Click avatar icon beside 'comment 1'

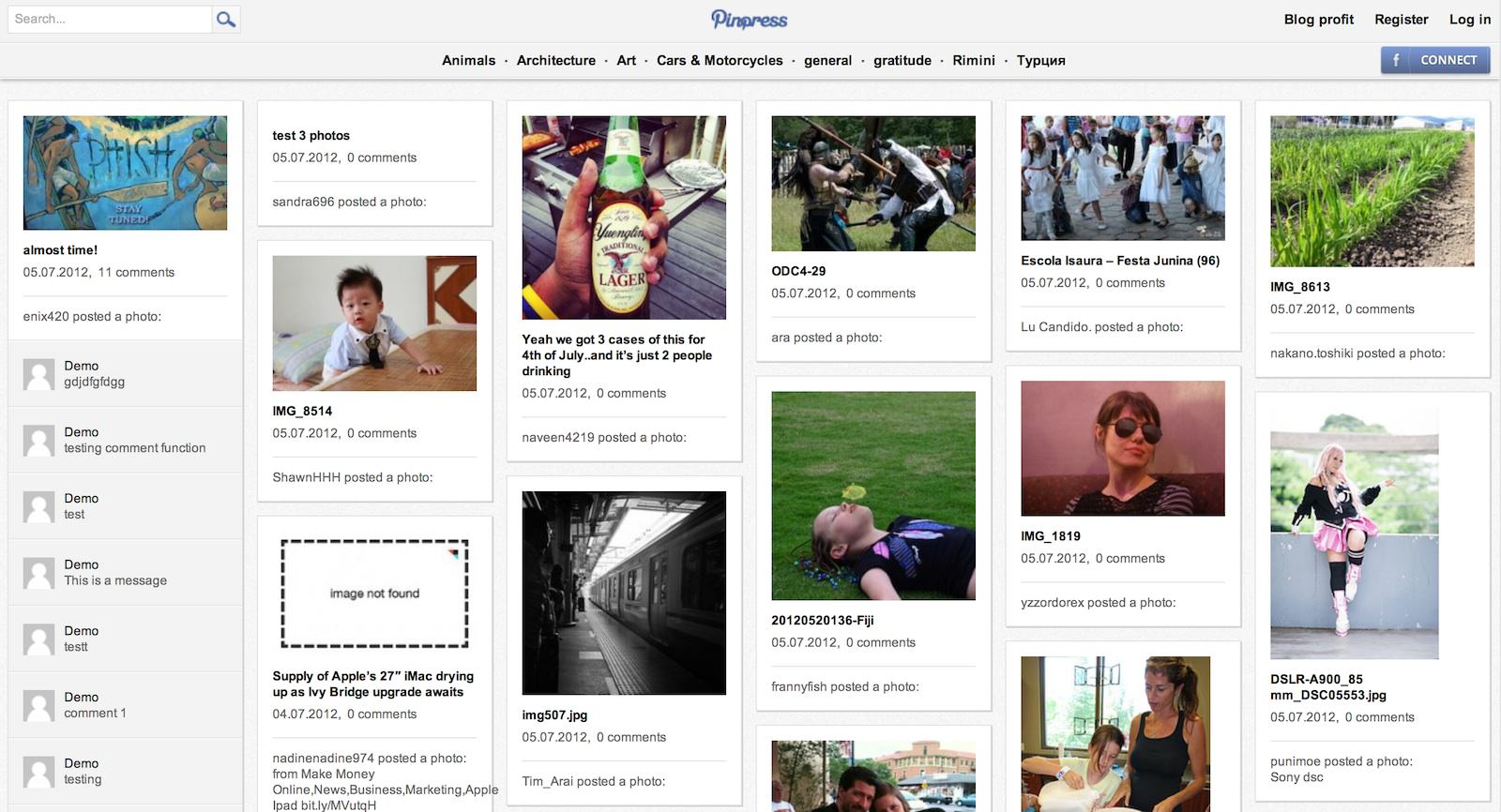tap(38, 705)
